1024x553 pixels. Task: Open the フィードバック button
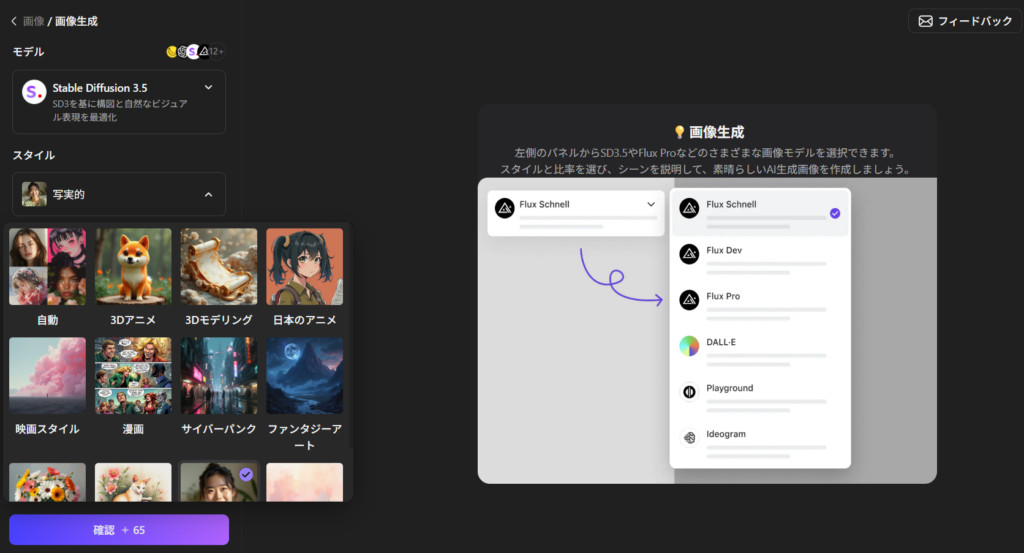pos(965,21)
